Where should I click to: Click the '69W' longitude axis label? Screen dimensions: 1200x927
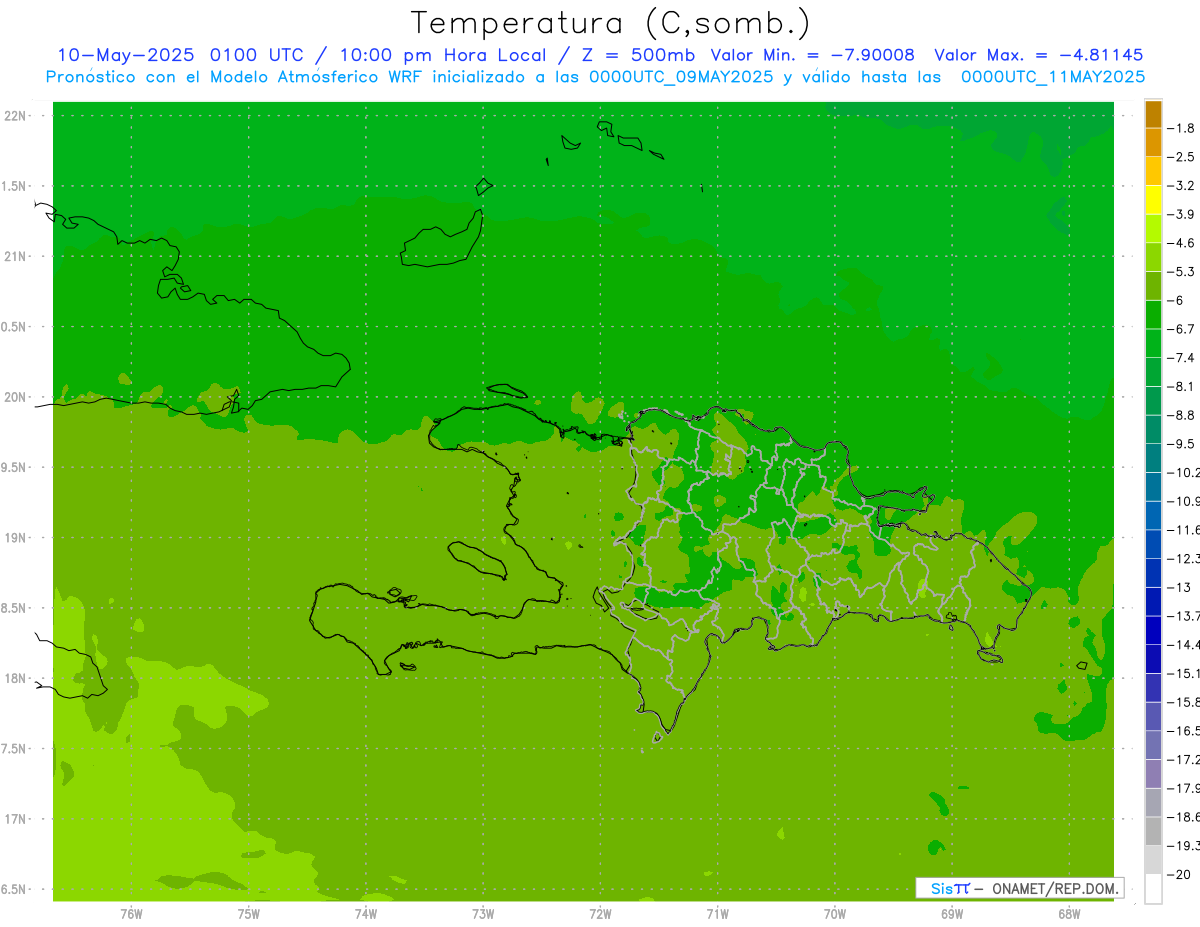(952, 914)
